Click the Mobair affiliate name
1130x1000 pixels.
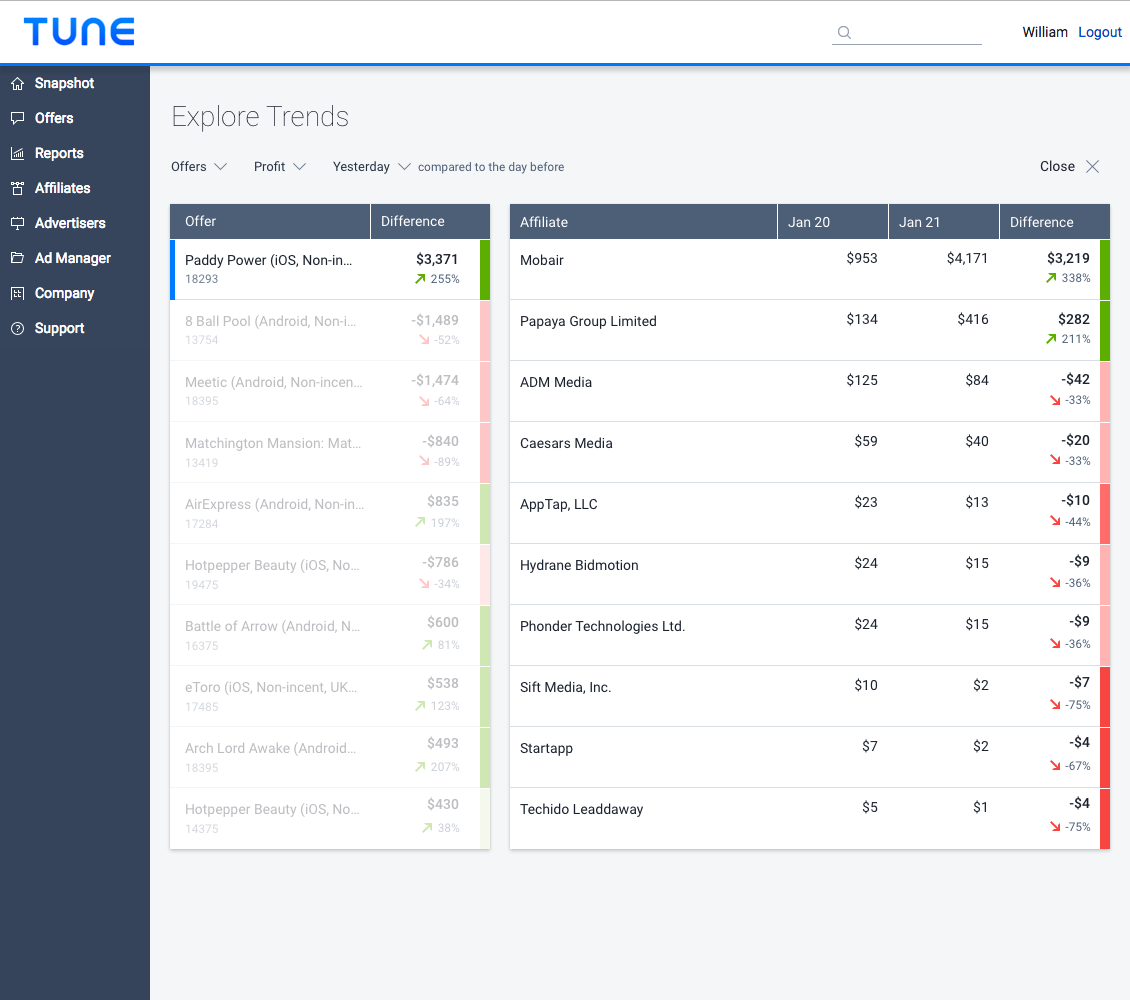click(x=542, y=260)
